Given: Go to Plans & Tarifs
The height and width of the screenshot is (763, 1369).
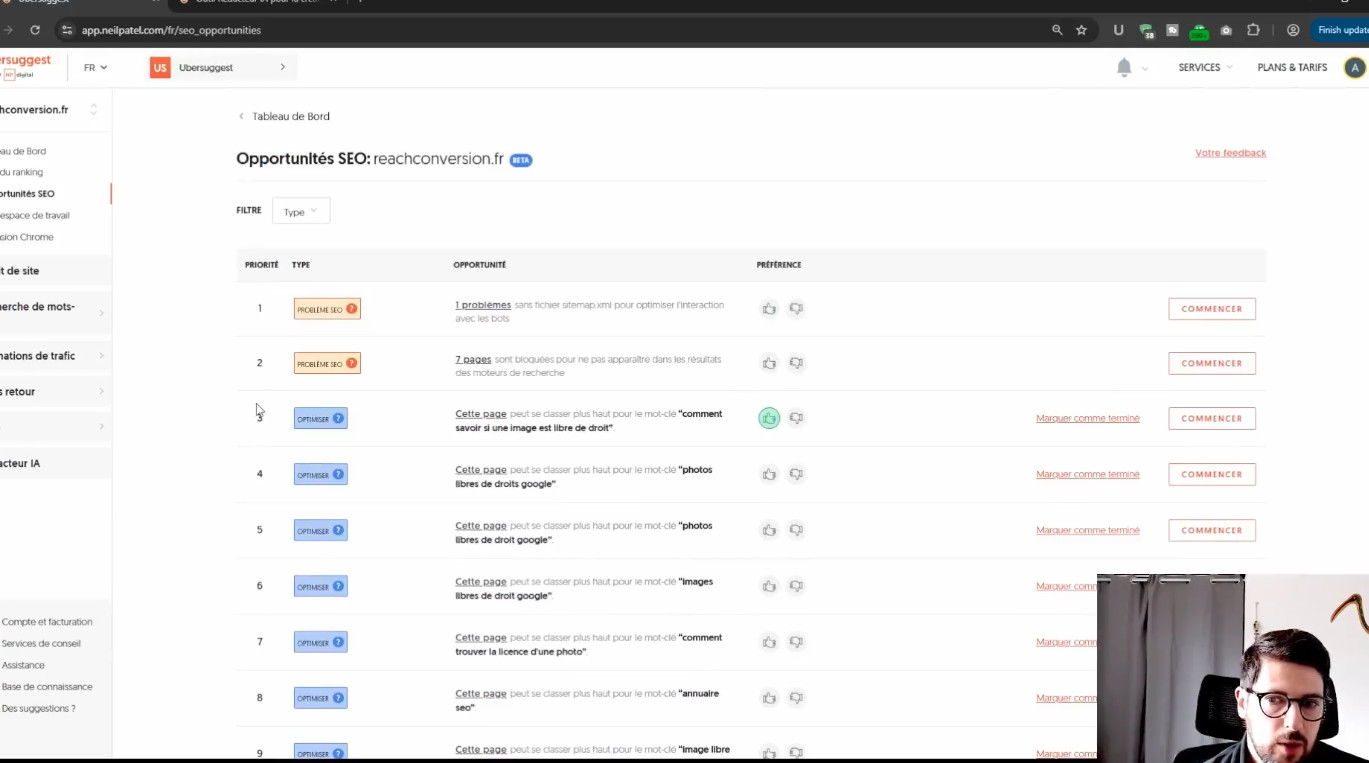Looking at the screenshot, I should pyautogui.click(x=1292, y=67).
